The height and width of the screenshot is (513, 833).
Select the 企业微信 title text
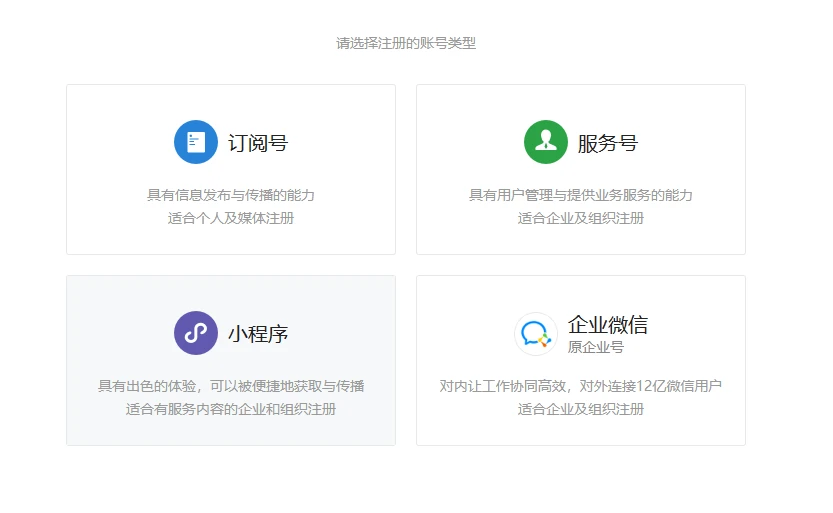[608, 324]
